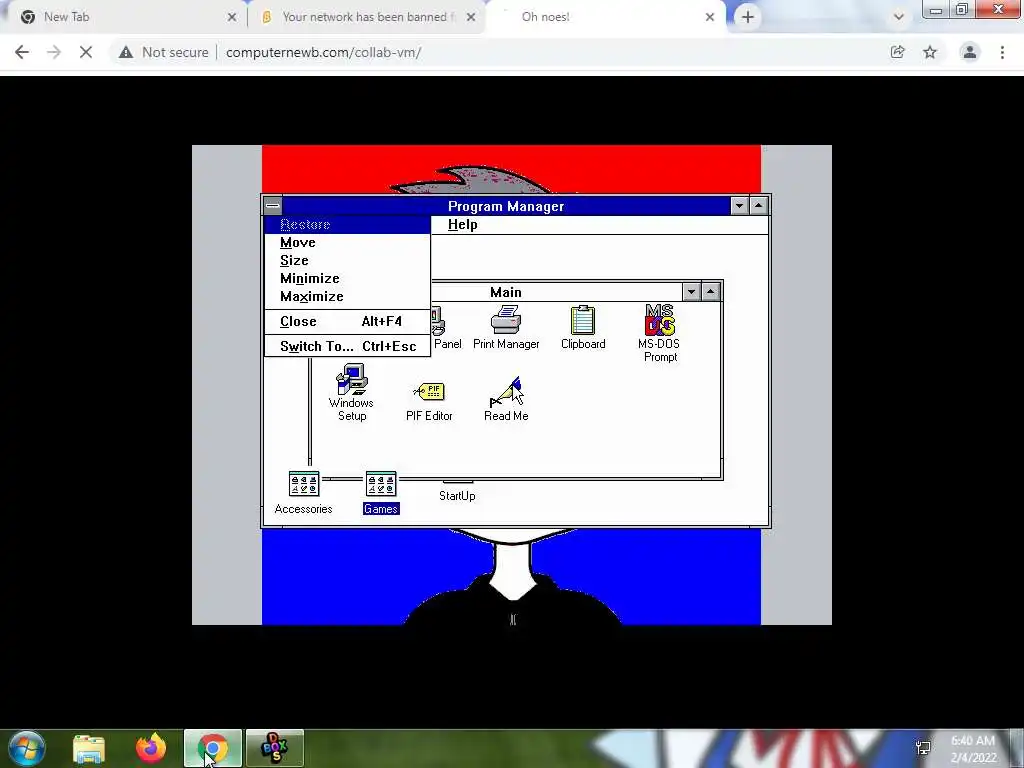This screenshot has width=1024, height=768.
Task: Click Windows Start orb in taskbar
Action: click(x=27, y=748)
